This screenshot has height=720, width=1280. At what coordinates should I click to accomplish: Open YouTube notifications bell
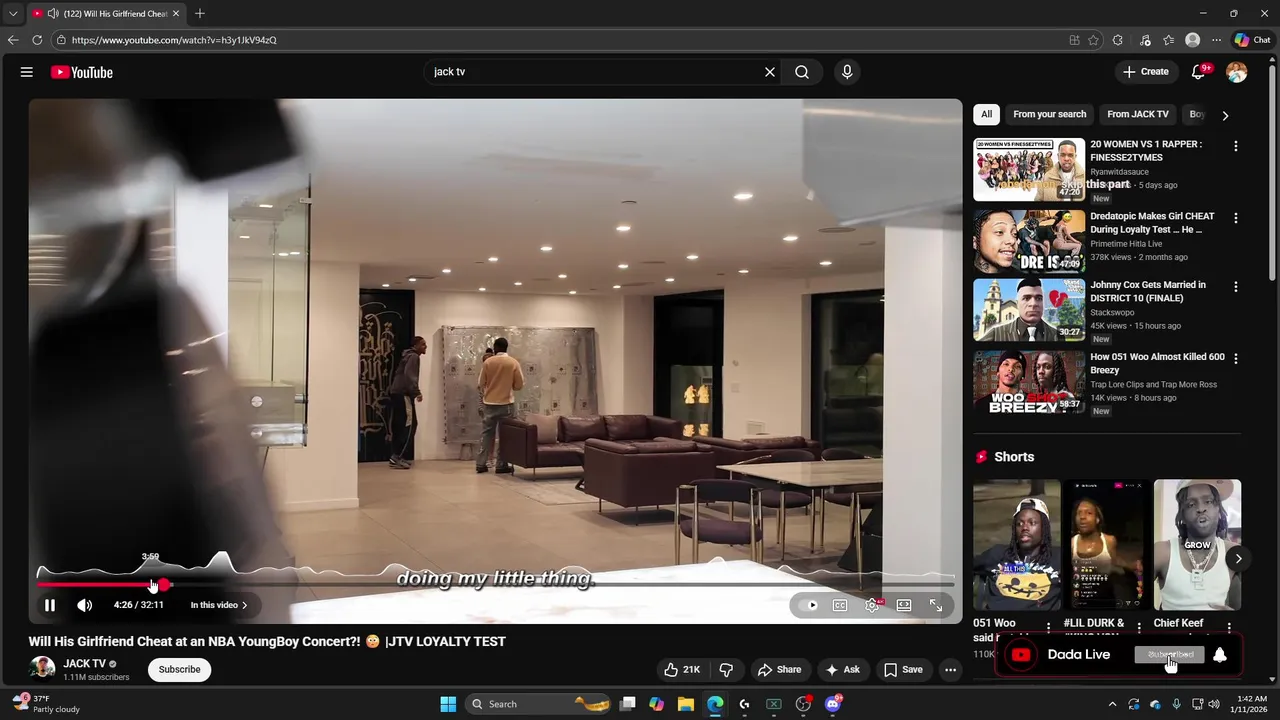click(x=1198, y=72)
